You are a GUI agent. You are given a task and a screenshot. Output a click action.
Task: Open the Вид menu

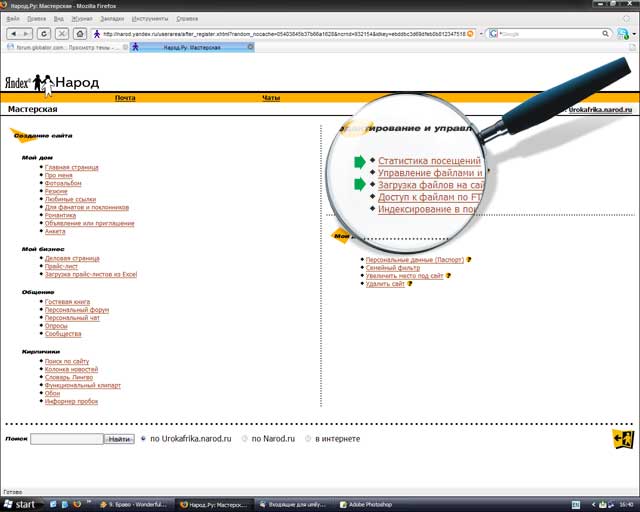[58, 19]
